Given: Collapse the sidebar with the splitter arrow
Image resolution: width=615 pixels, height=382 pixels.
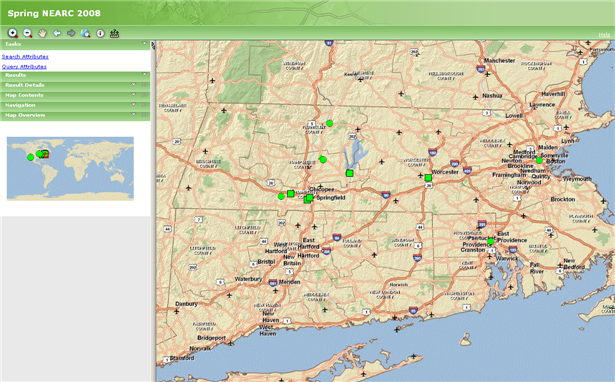Looking at the screenshot, I should pos(153,46).
